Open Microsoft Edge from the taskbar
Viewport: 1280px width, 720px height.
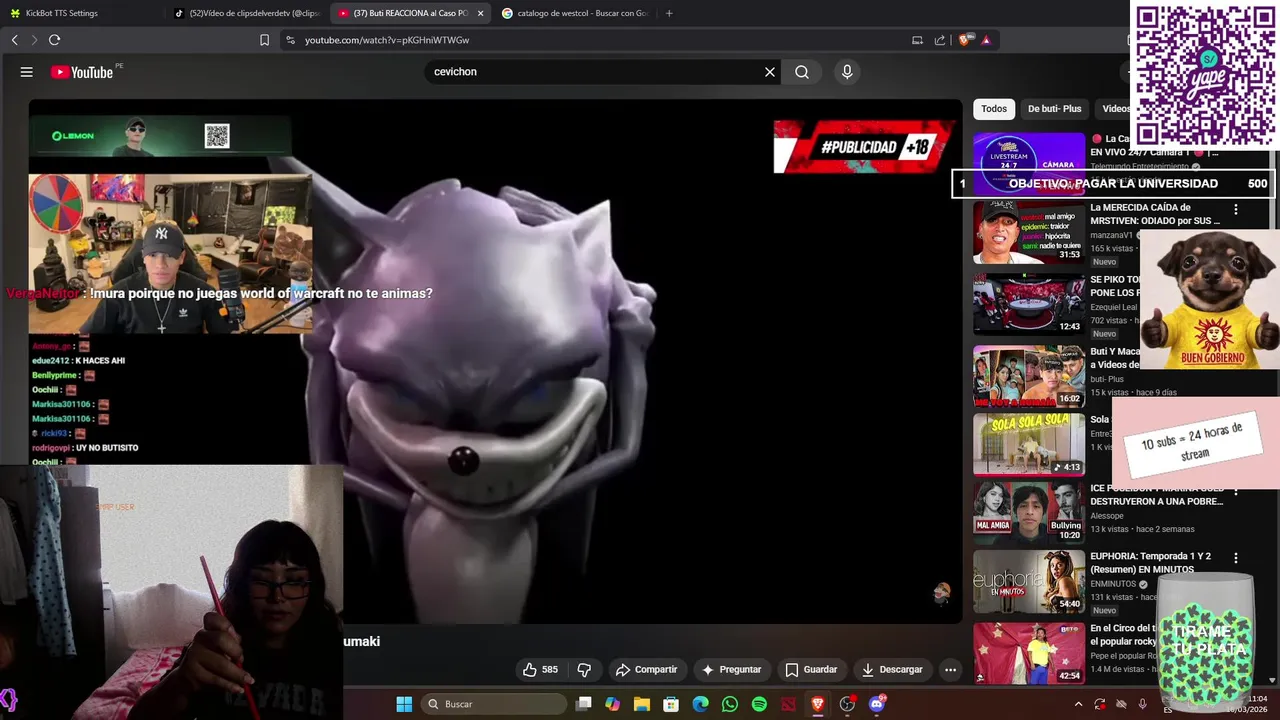click(x=701, y=704)
